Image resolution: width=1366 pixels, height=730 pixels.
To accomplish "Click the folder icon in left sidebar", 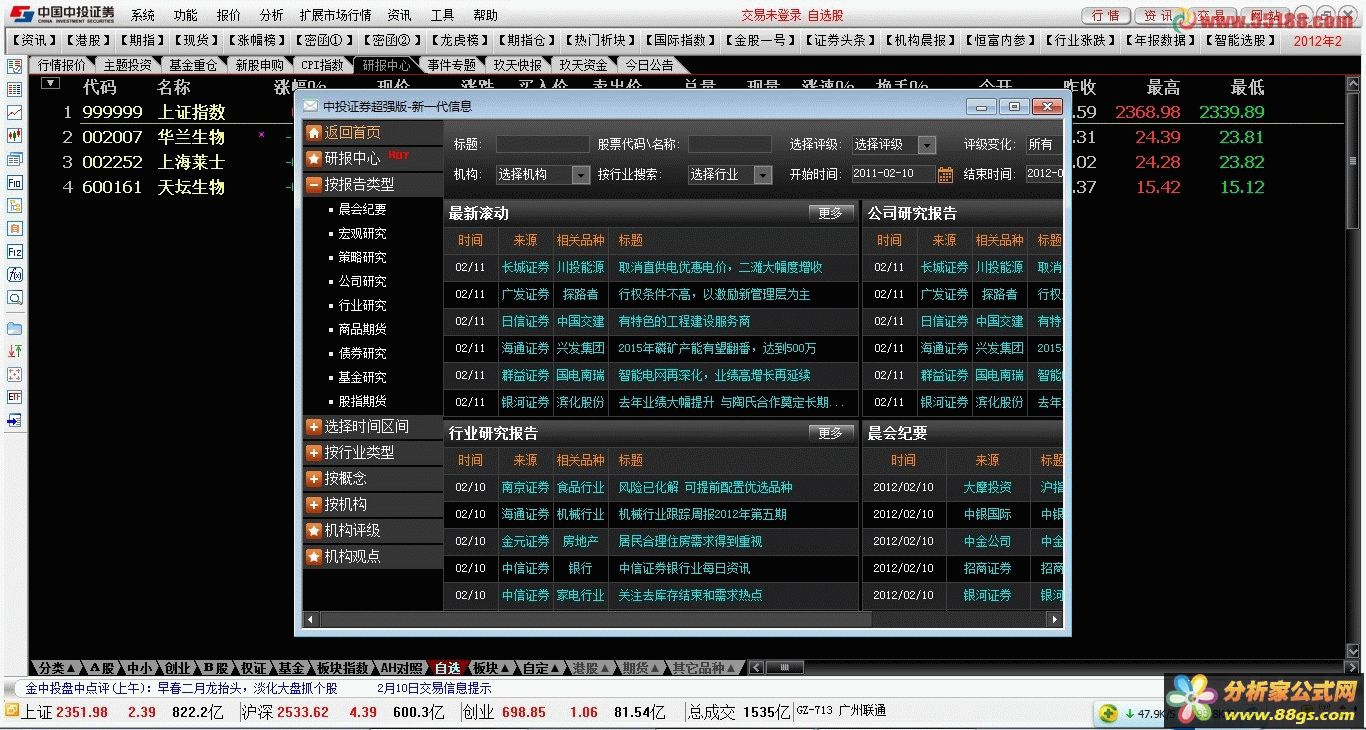I will point(14,328).
